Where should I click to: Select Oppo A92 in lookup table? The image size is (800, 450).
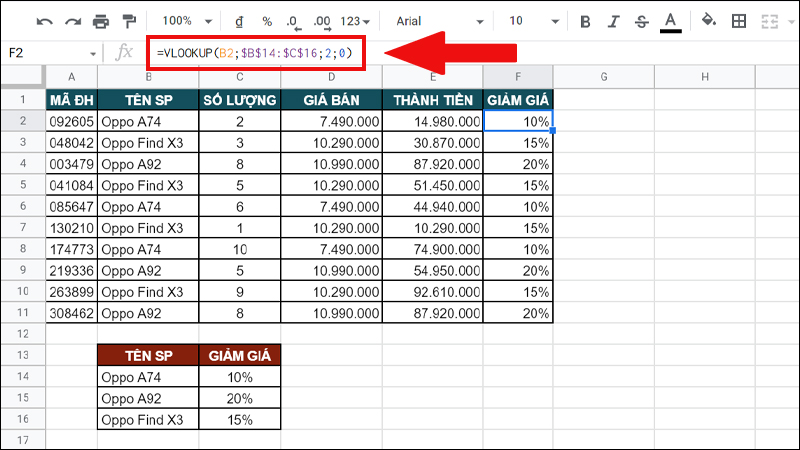148,398
